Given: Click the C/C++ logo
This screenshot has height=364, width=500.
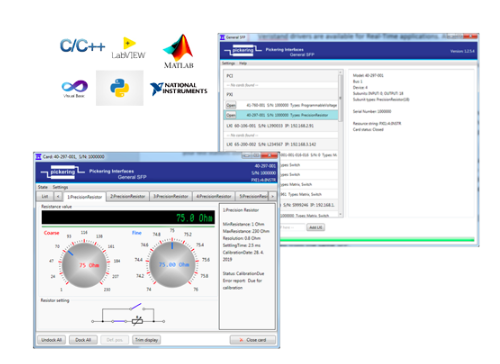Looking at the screenshot, I should tap(82, 46).
